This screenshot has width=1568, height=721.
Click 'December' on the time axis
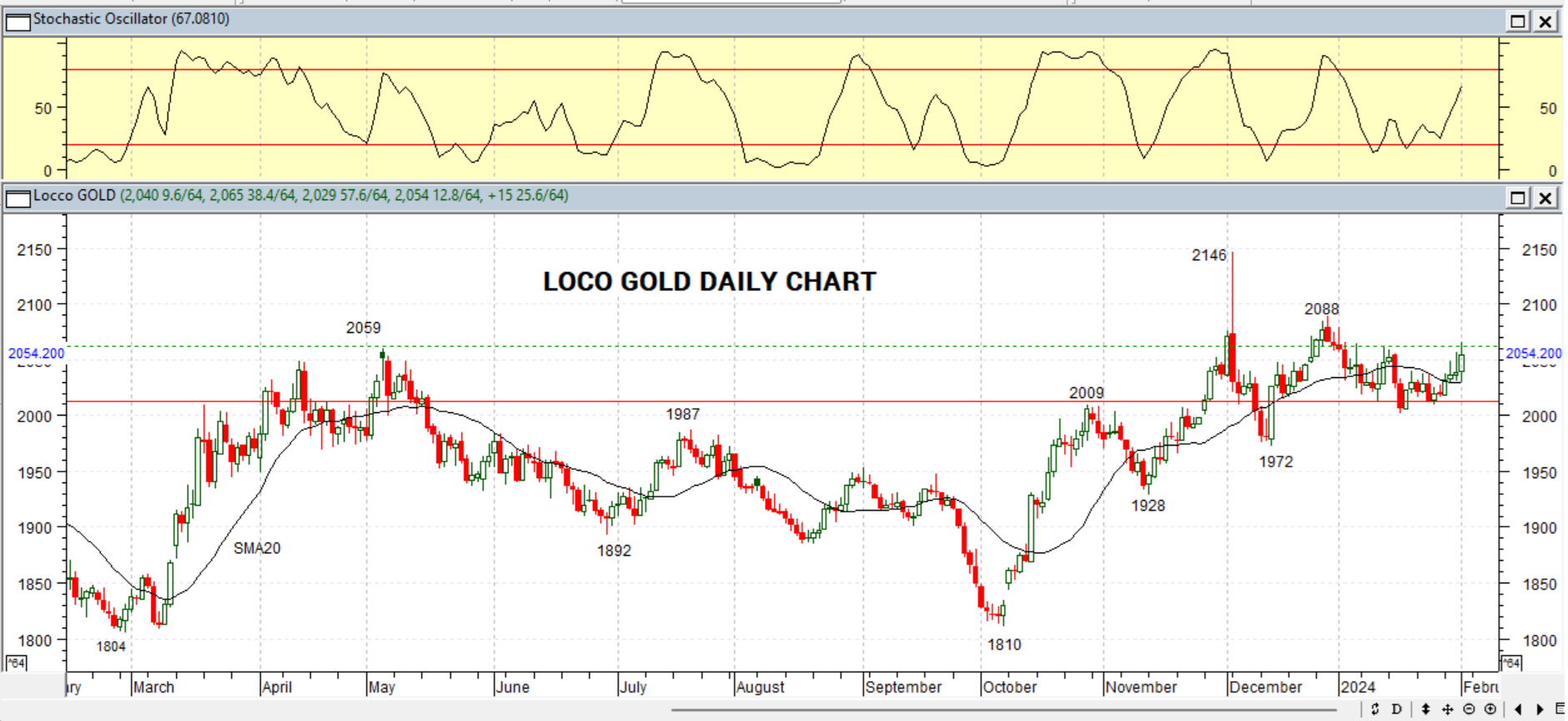(1265, 687)
